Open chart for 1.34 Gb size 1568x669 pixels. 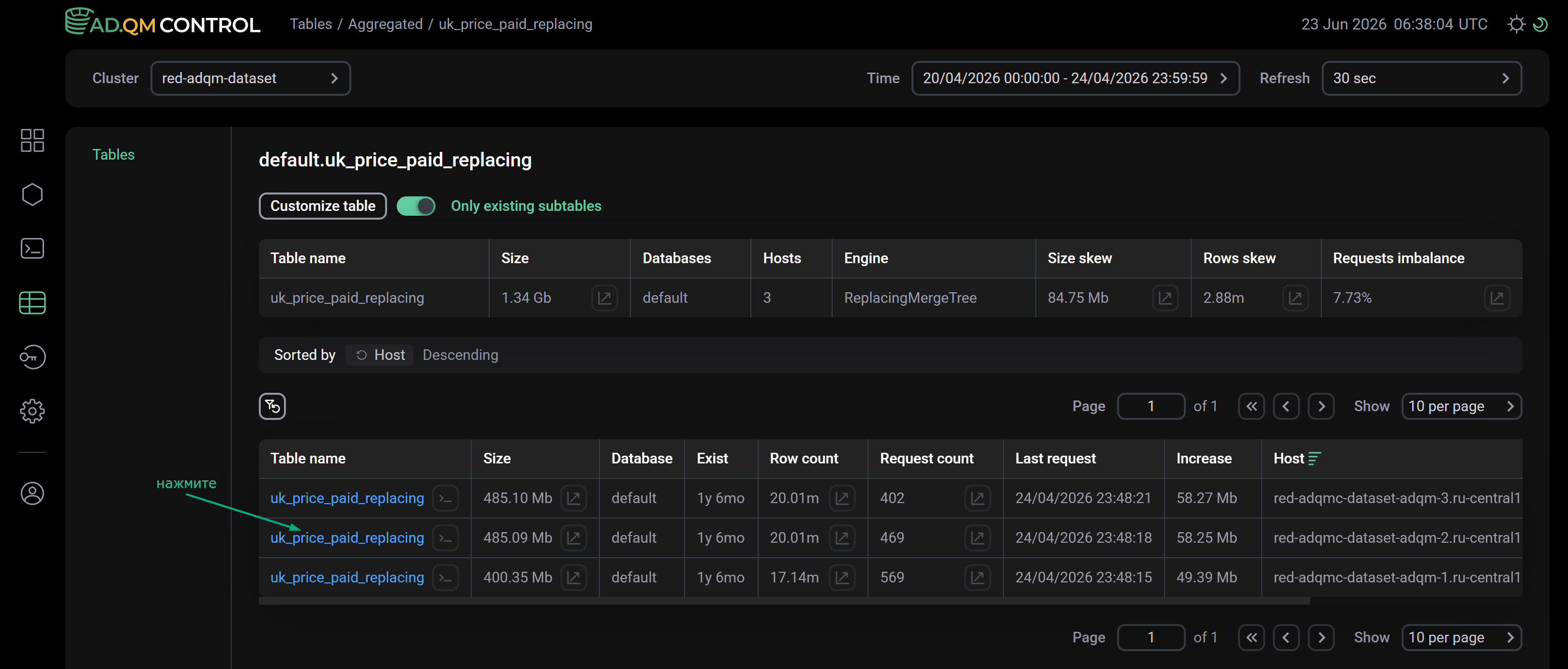click(604, 297)
